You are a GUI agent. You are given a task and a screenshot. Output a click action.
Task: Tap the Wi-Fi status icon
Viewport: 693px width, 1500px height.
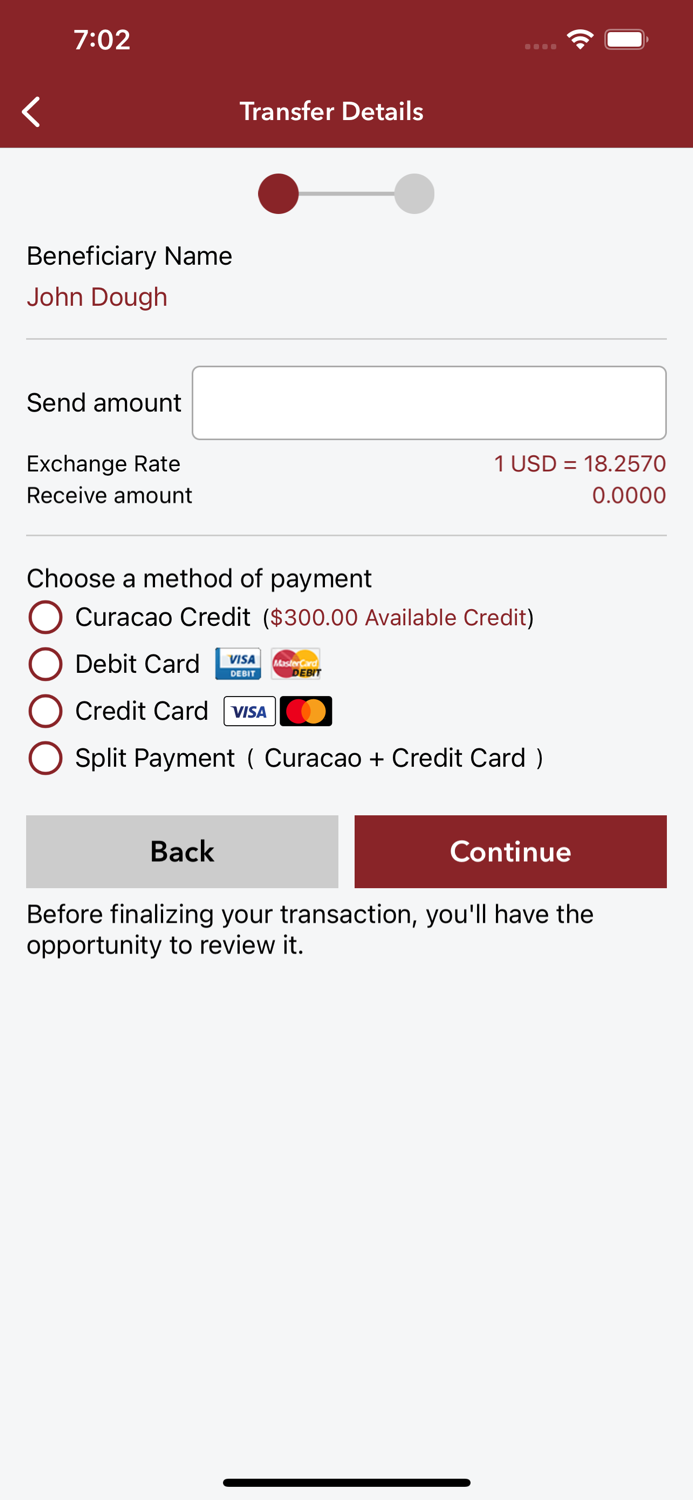tap(583, 39)
